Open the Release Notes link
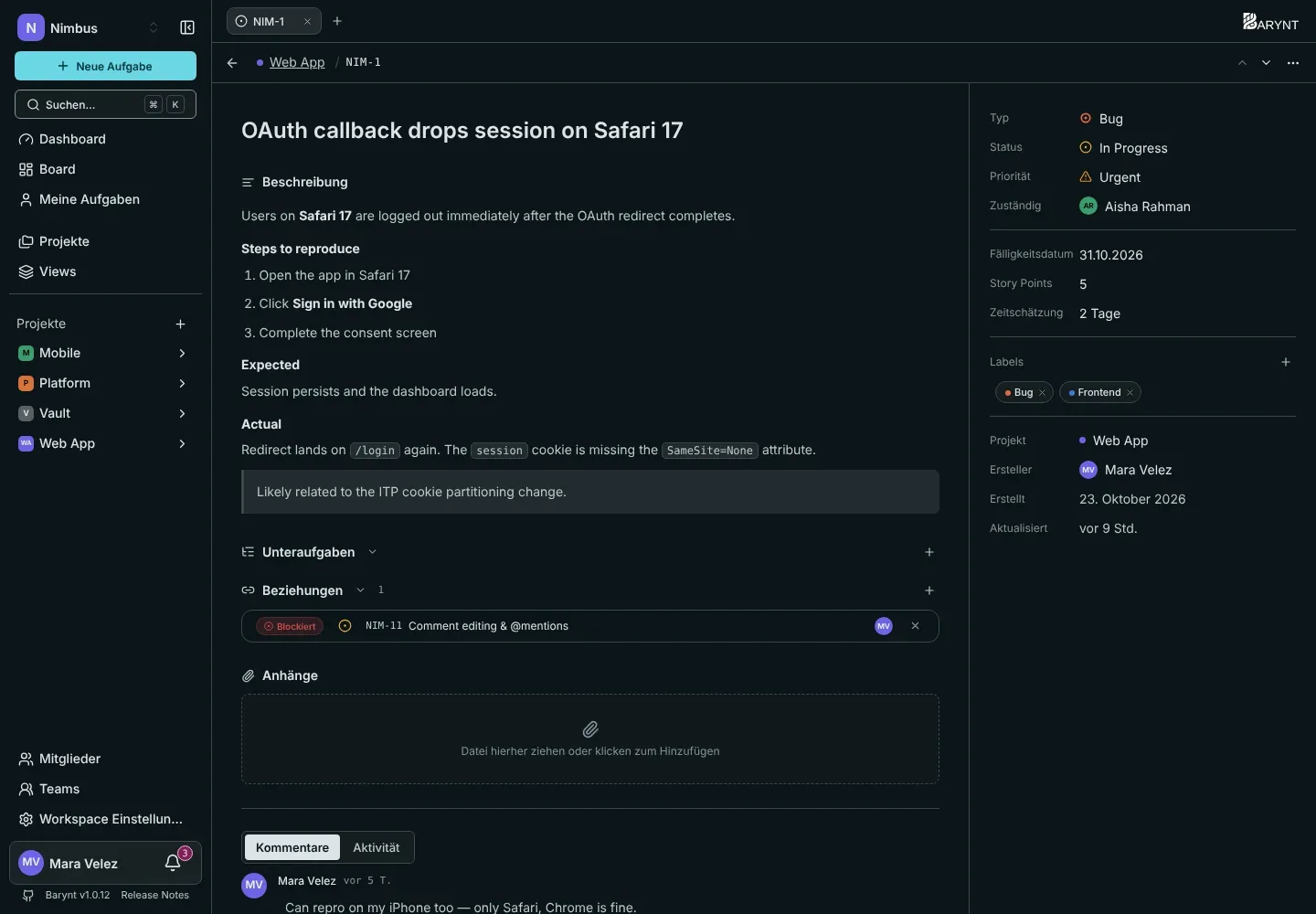 (x=154, y=895)
